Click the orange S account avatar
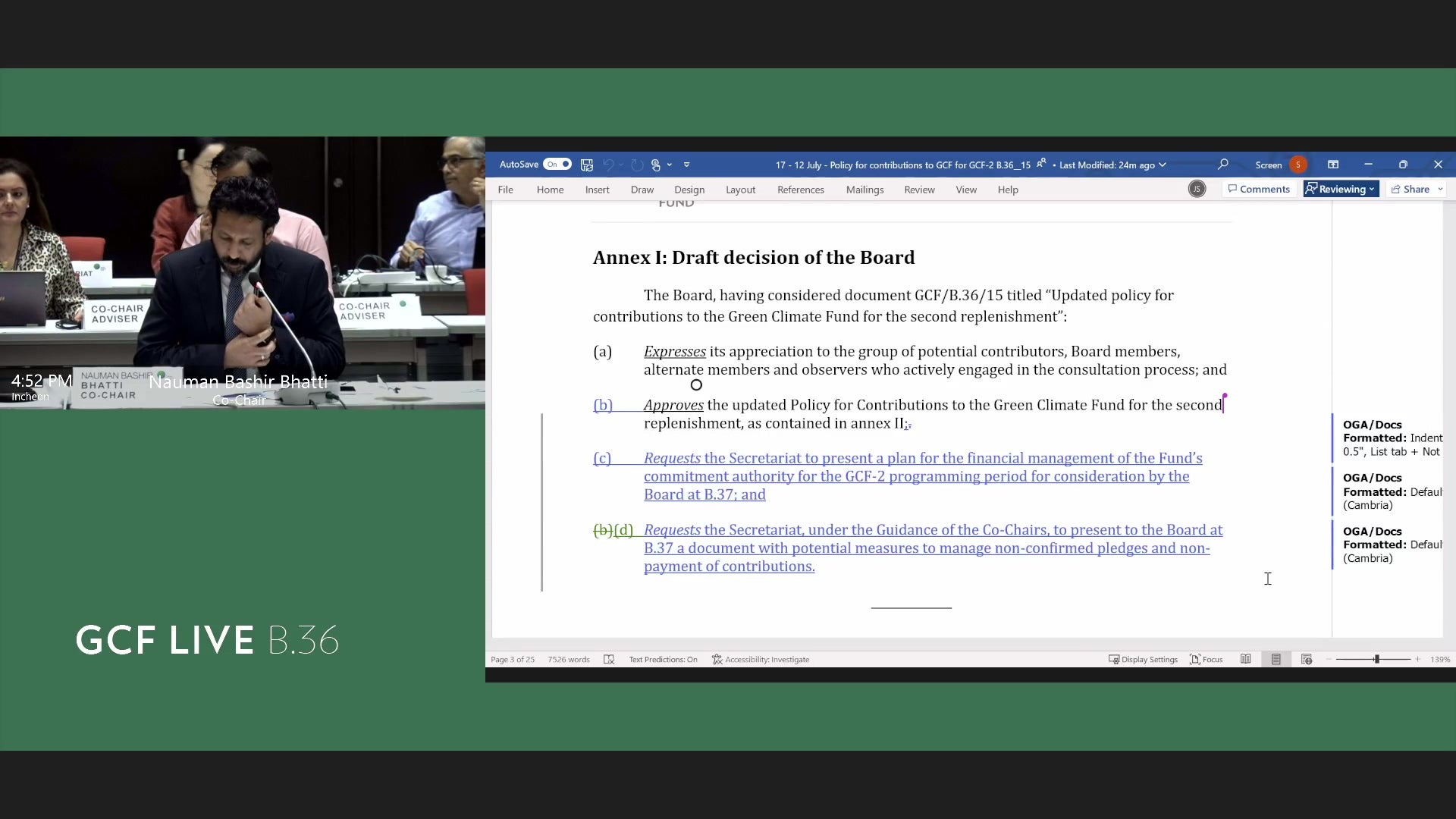Image resolution: width=1456 pixels, height=819 pixels. pyautogui.click(x=1298, y=165)
